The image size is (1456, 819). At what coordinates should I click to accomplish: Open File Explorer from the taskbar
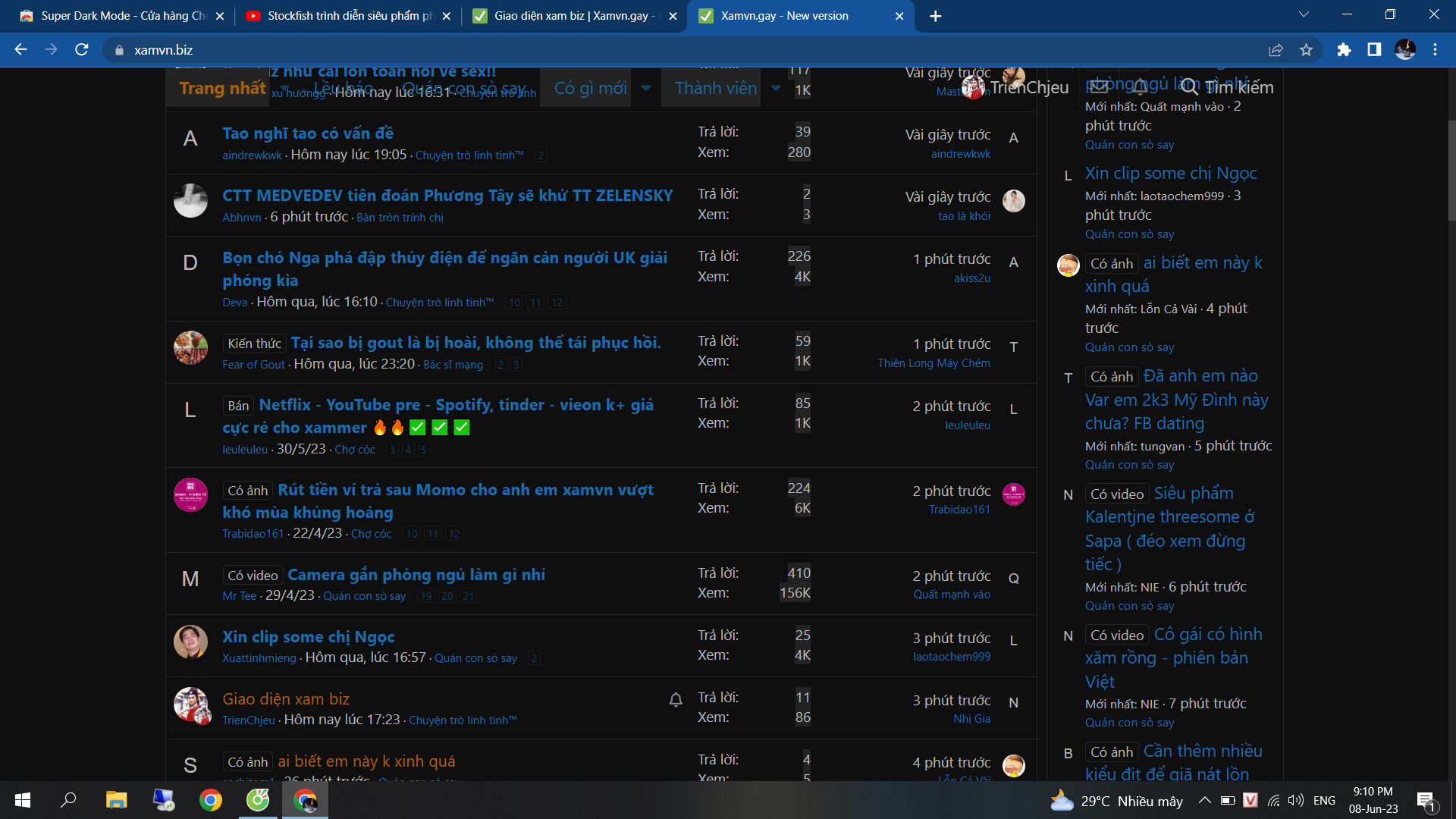point(116,800)
